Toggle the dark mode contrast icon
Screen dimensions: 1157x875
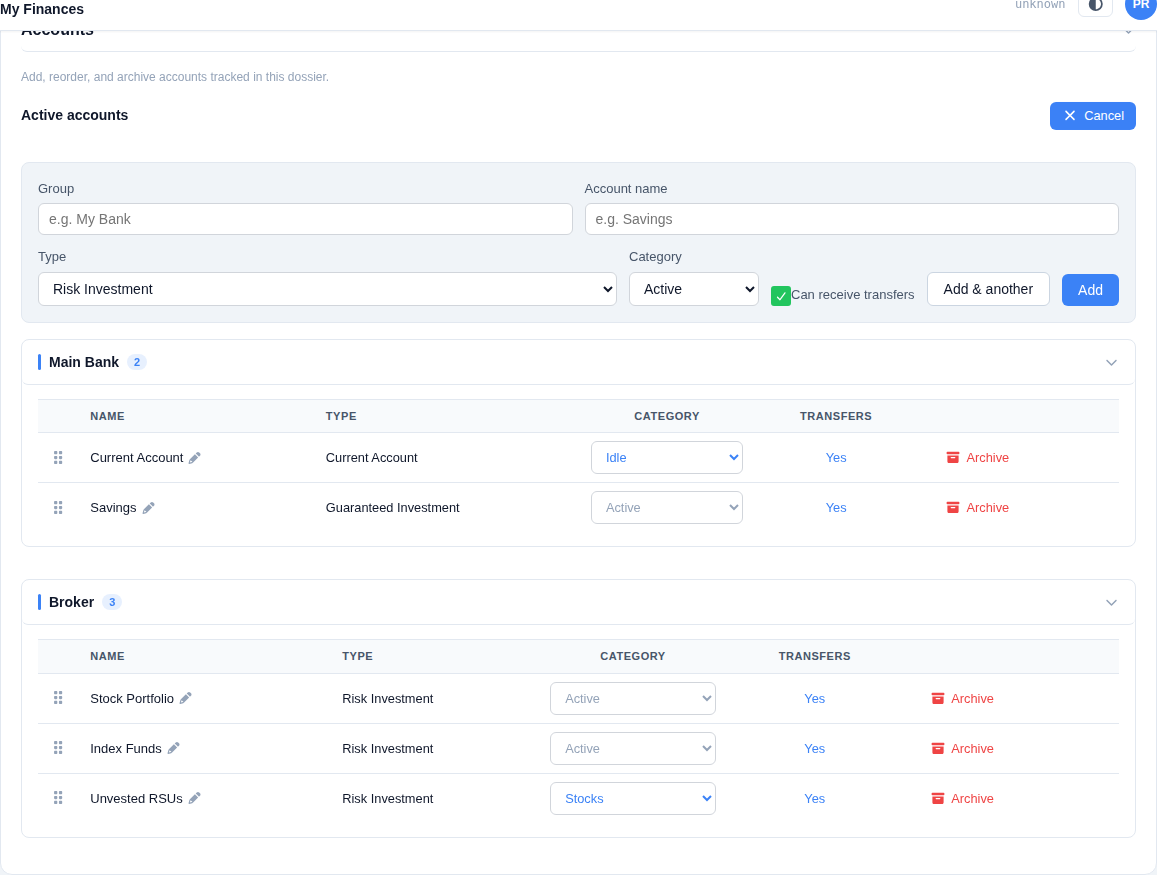coord(1096,6)
